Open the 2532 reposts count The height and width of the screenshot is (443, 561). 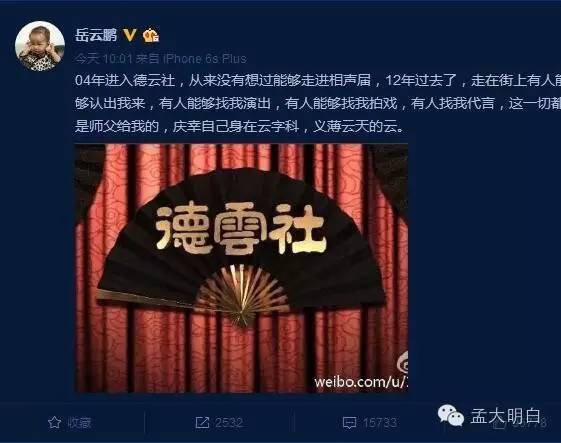pyautogui.click(x=229, y=423)
